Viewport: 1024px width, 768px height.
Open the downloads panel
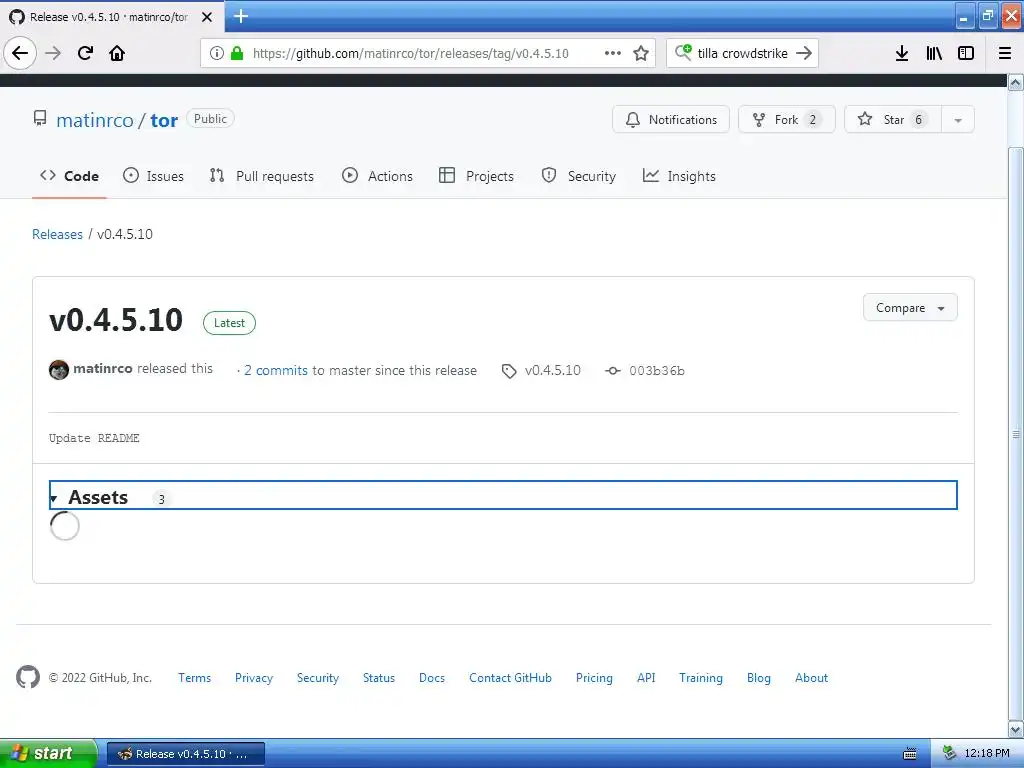pyautogui.click(x=902, y=53)
